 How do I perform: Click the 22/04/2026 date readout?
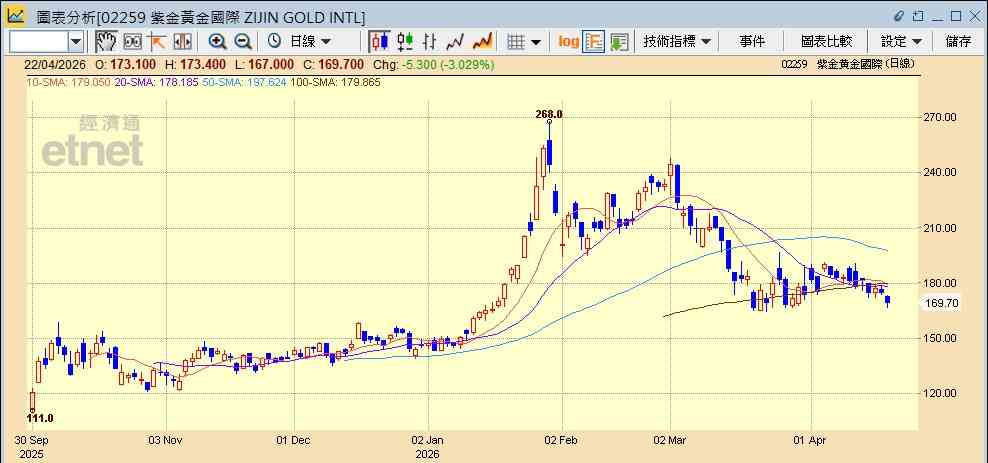point(55,64)
